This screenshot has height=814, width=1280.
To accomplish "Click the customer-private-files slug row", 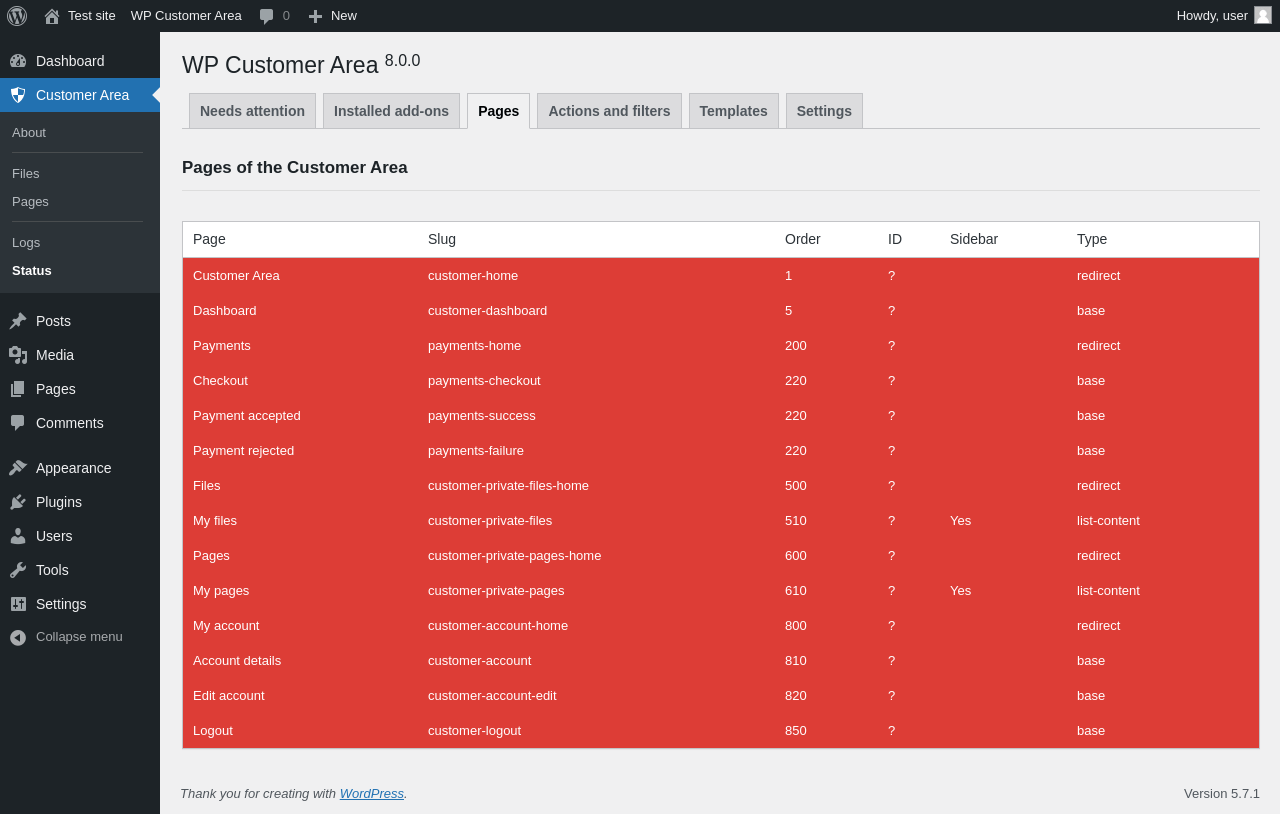I will [x=490, y=520].
